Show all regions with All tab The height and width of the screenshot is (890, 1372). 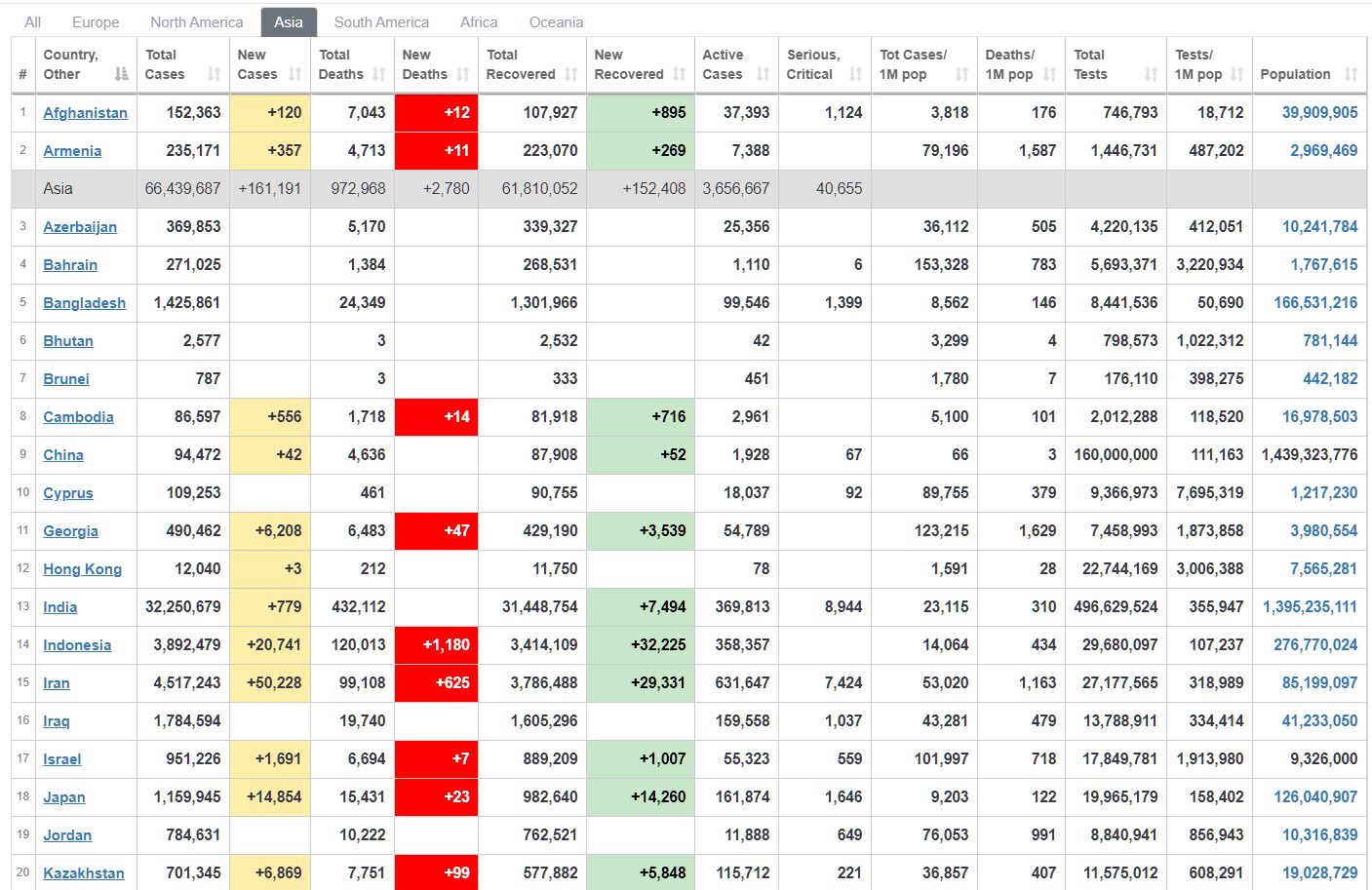[32, 21]
